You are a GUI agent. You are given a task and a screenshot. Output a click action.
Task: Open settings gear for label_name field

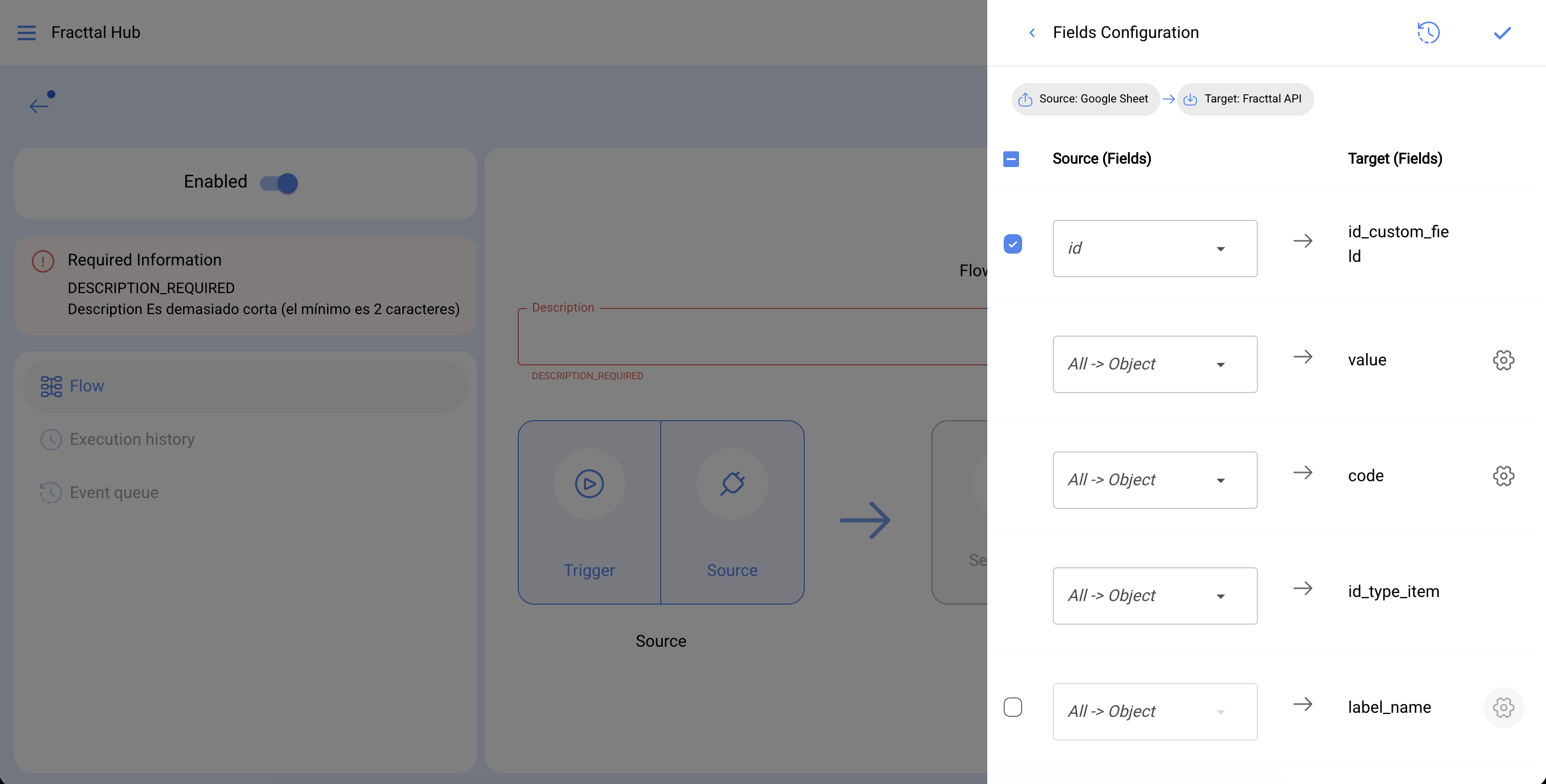pos(1503,707)
